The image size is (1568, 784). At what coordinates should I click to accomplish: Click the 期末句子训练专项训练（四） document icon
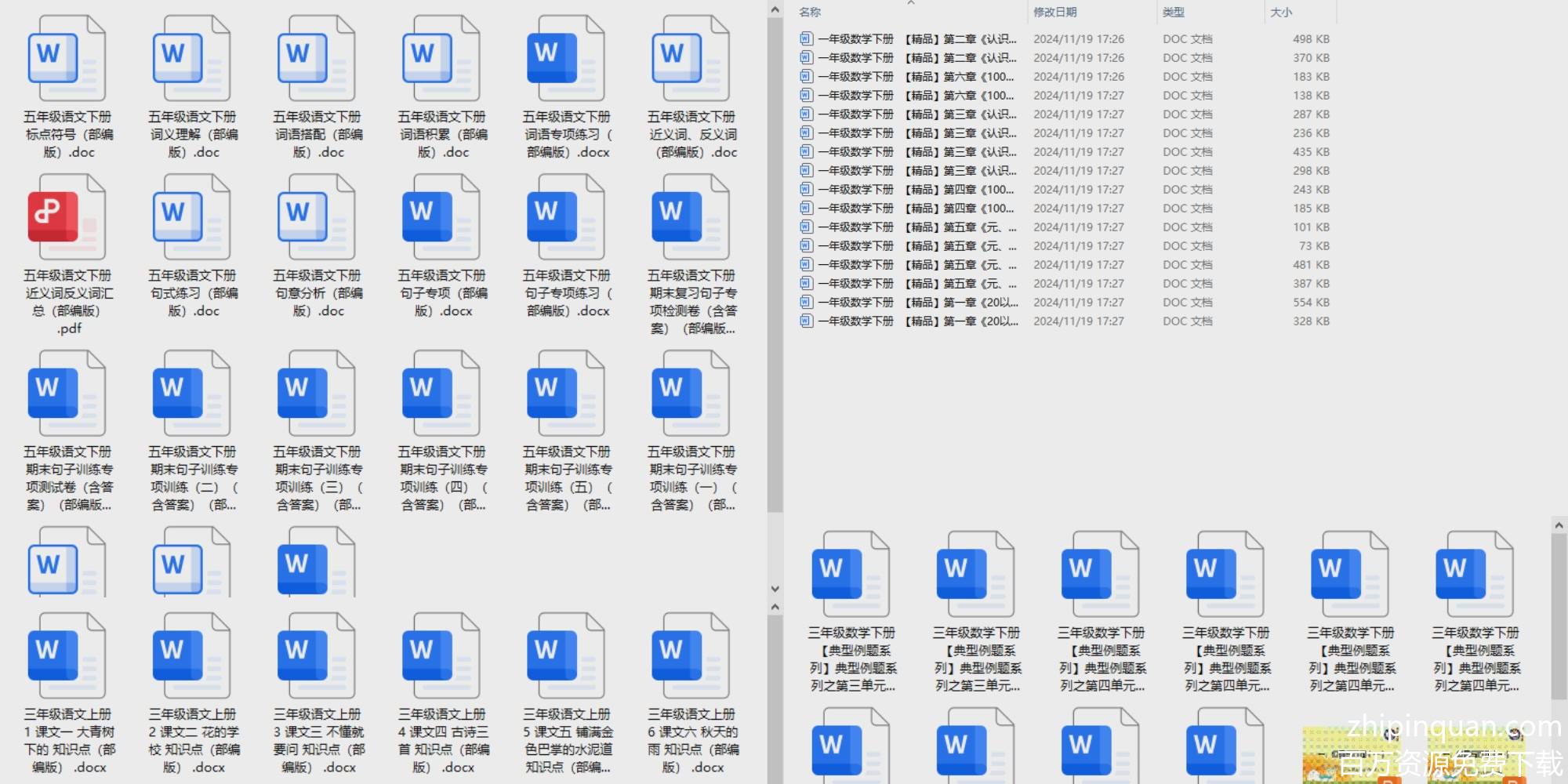click(441, 394)
